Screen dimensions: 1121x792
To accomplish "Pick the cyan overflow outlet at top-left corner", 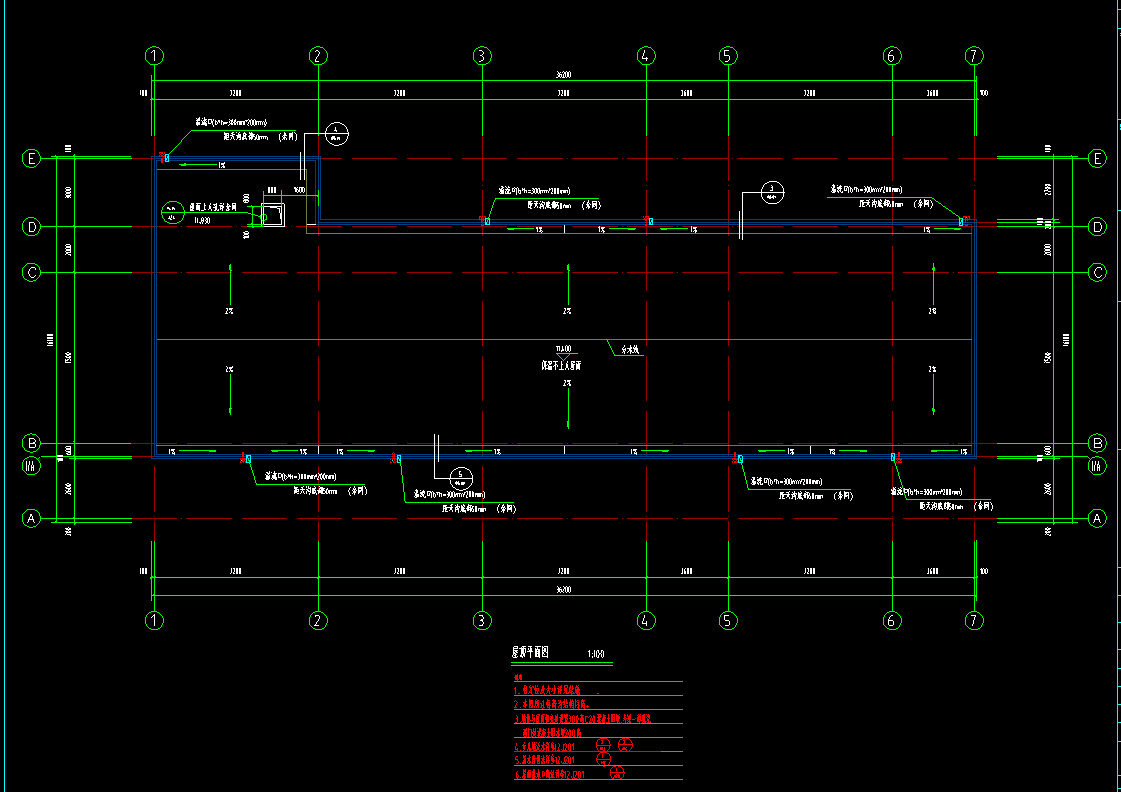I will (x=167, y=157).
